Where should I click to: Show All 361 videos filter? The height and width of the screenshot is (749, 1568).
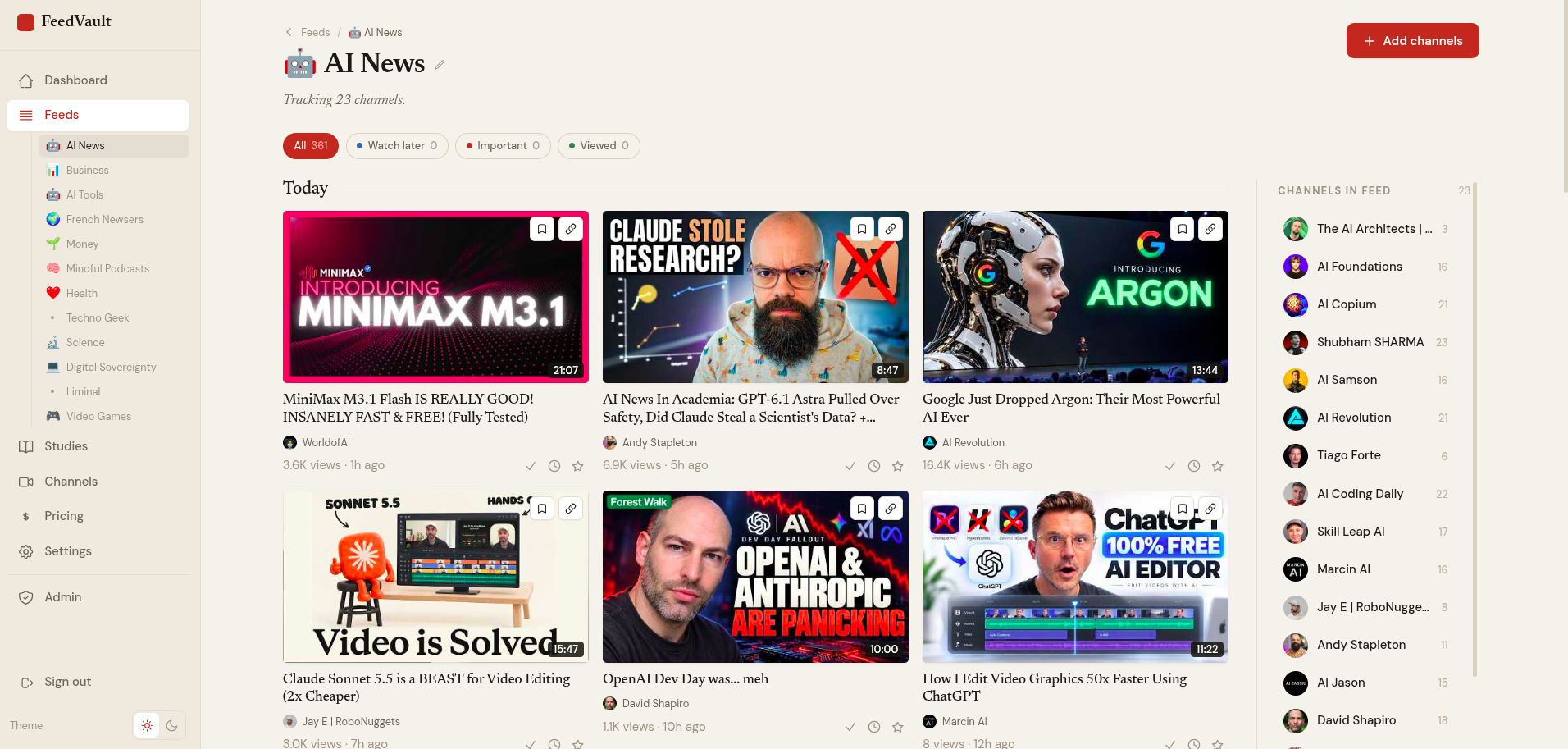click(311, 146)
